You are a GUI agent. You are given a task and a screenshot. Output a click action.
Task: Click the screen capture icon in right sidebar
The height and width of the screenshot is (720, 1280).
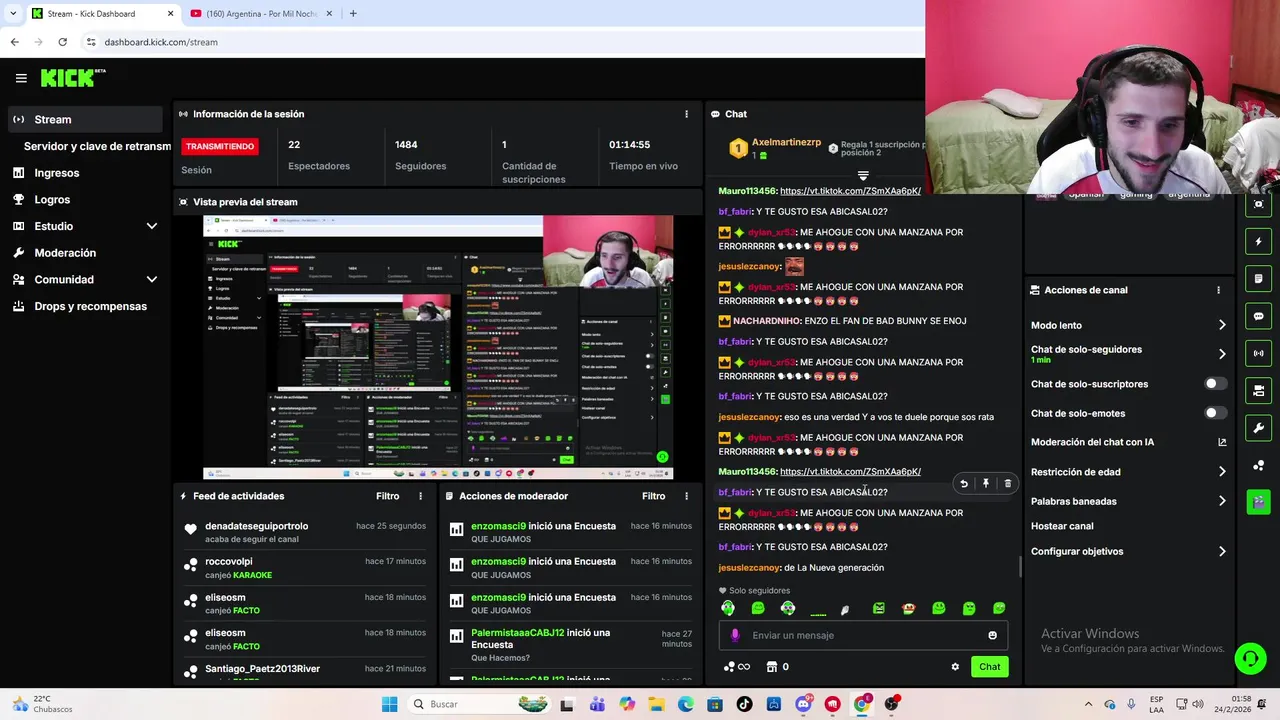point(1258,204)
